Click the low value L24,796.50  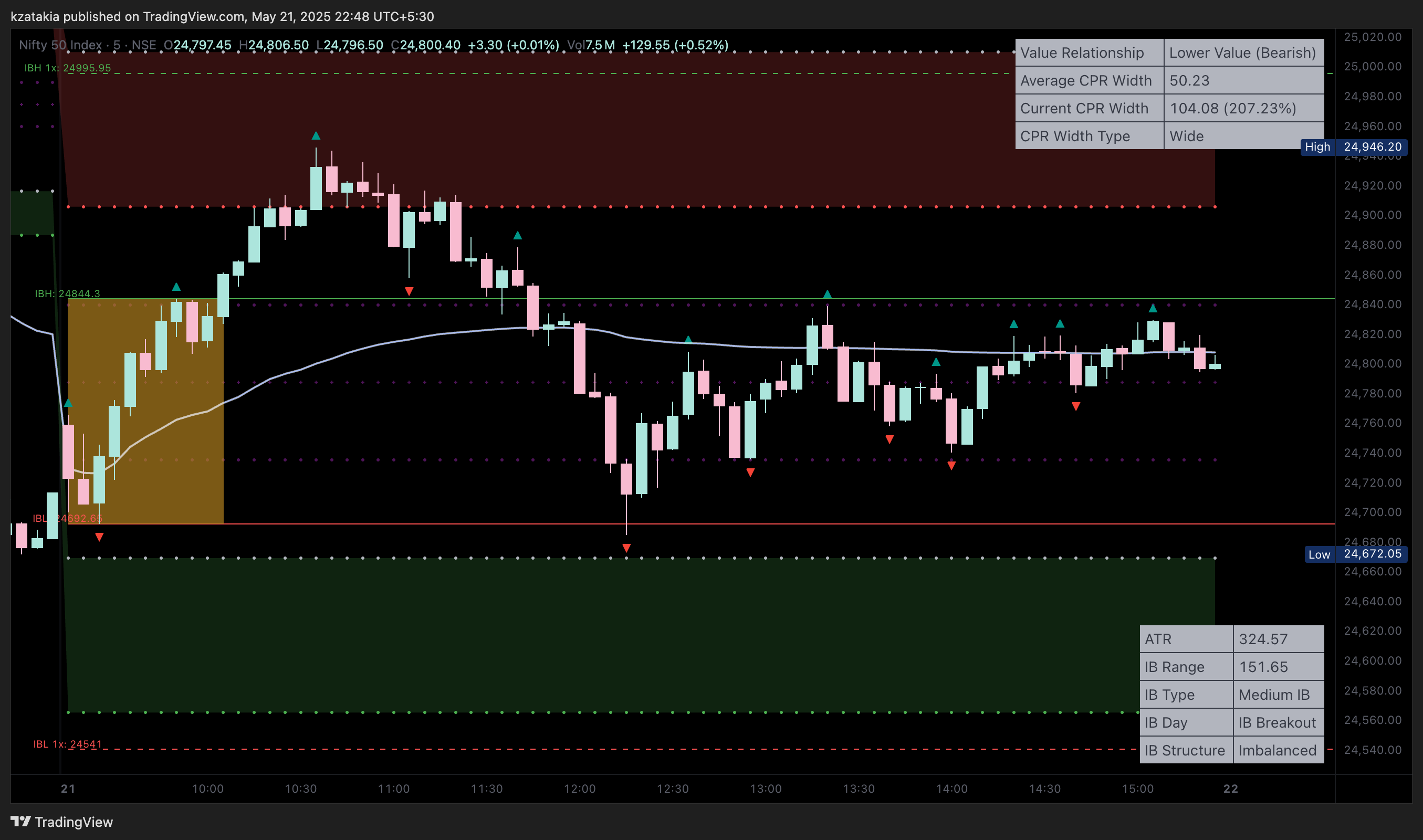[350, 45]
